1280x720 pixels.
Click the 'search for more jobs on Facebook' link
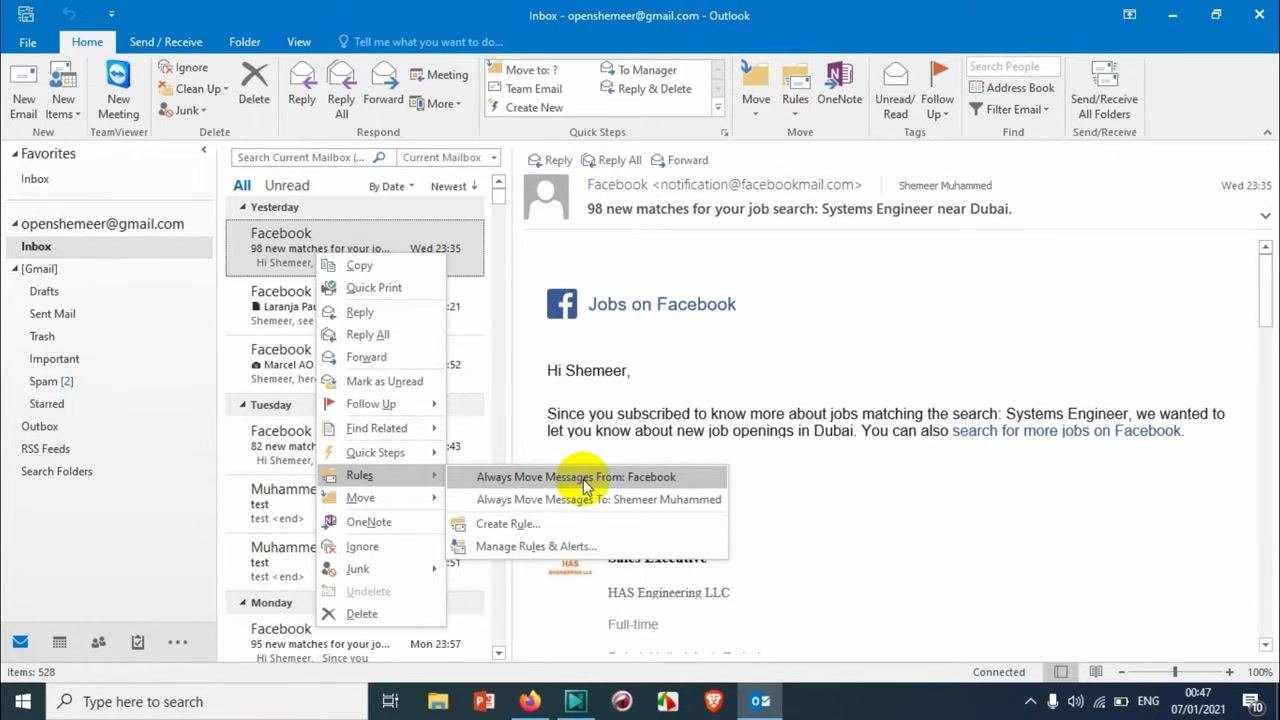tap(1067, 431)
